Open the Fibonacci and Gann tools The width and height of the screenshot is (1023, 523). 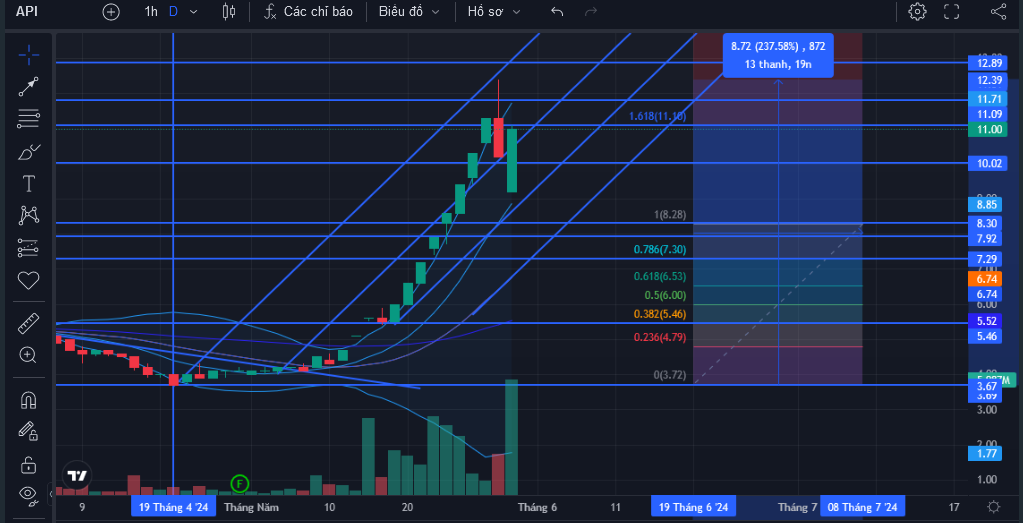pos(28,119)
